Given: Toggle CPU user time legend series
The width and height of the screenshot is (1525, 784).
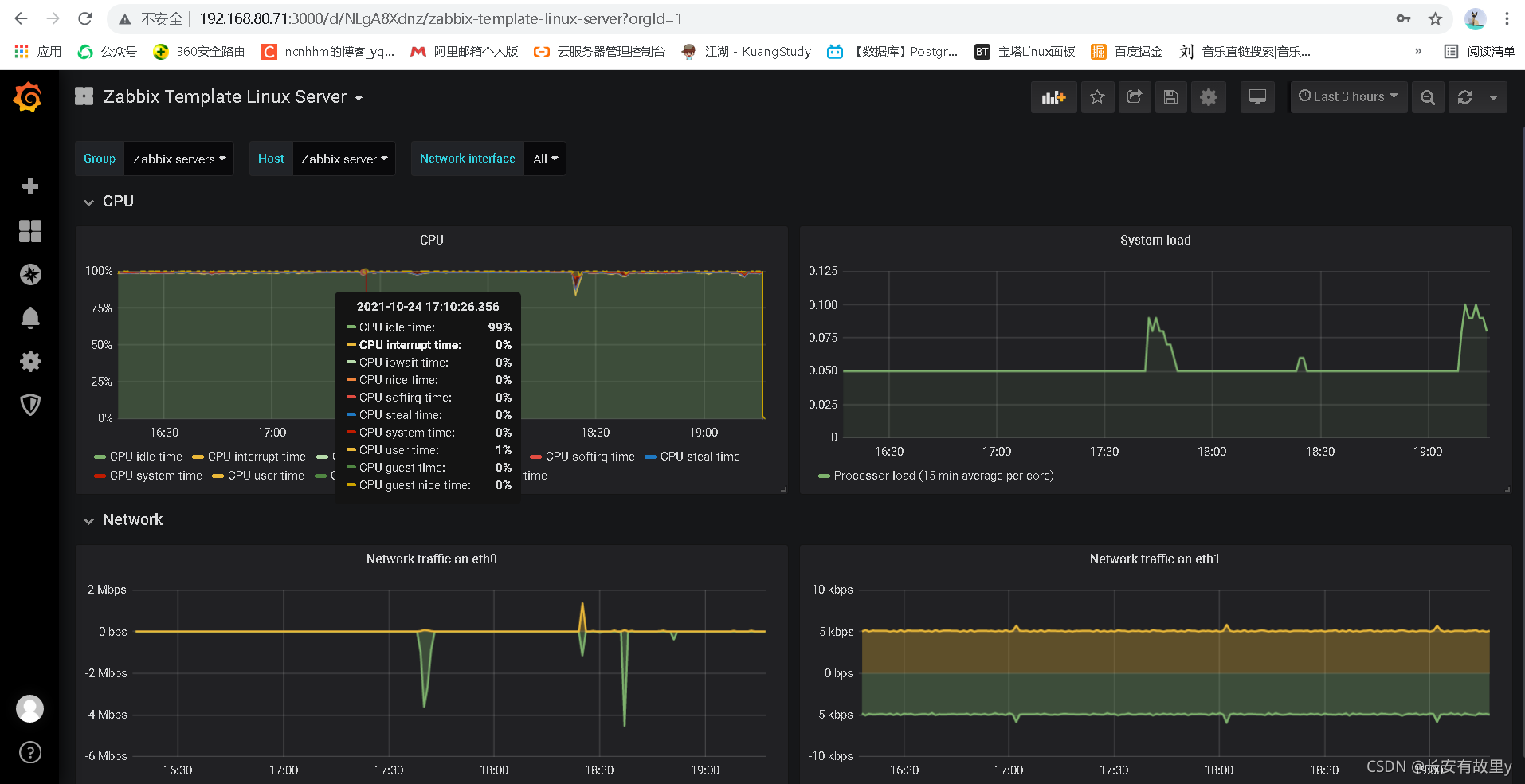Looking at the screenshot, I should point(266,476).
